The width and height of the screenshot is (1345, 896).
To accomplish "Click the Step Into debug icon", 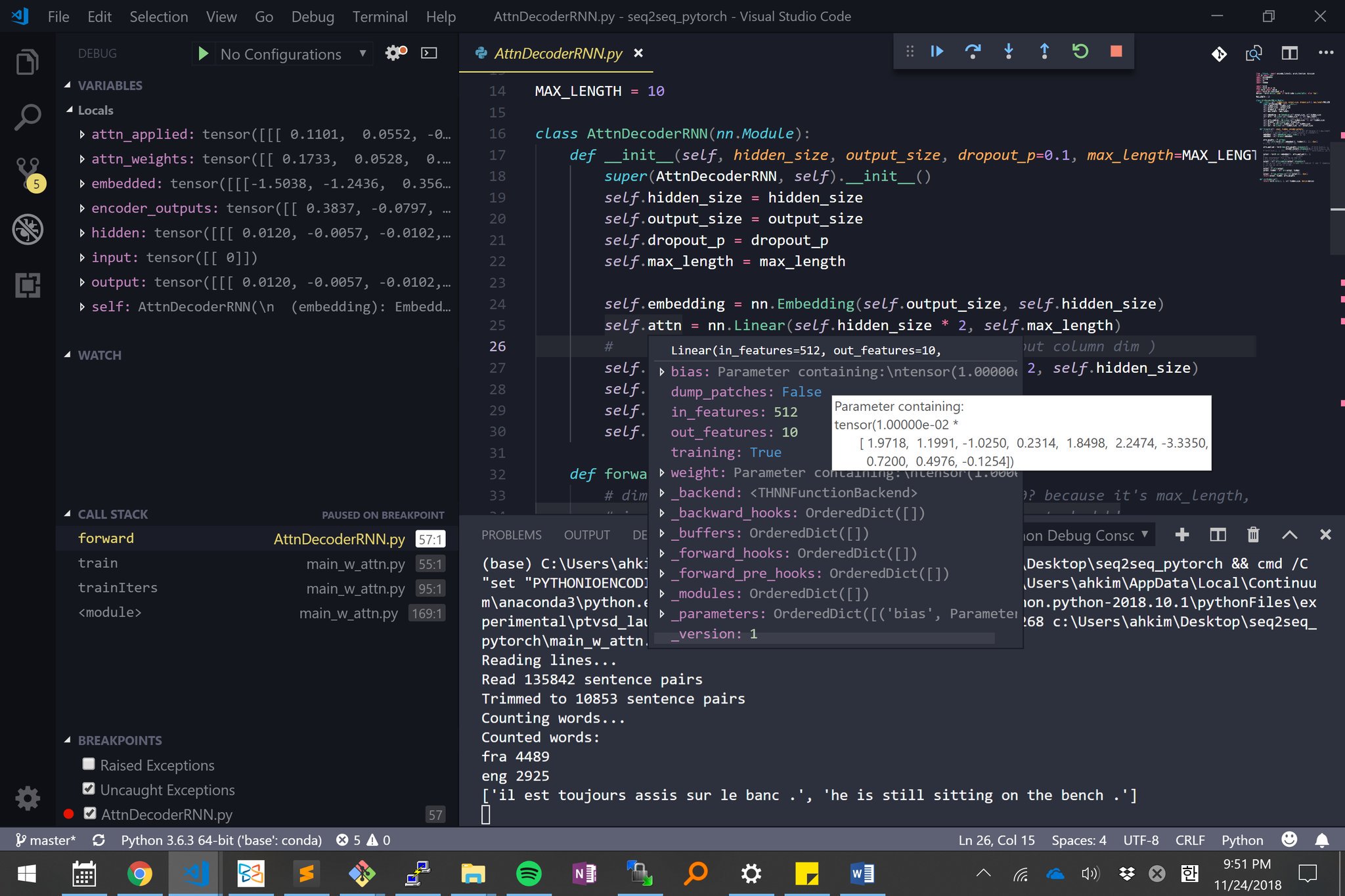I will coord(1009,51).
